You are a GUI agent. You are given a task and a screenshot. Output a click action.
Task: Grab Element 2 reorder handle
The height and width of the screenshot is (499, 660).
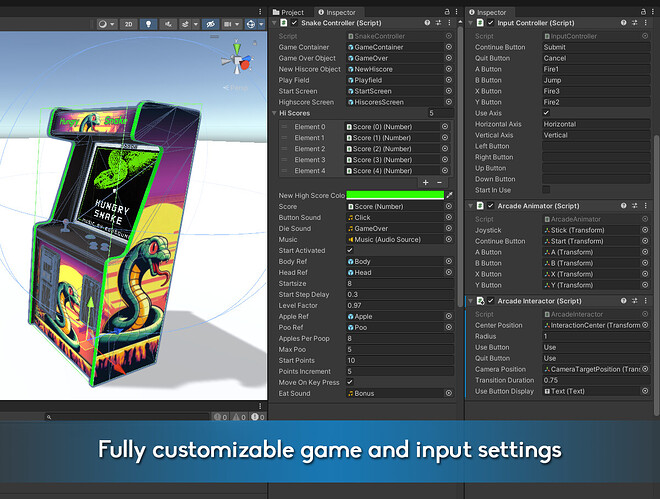coord(284,149)
